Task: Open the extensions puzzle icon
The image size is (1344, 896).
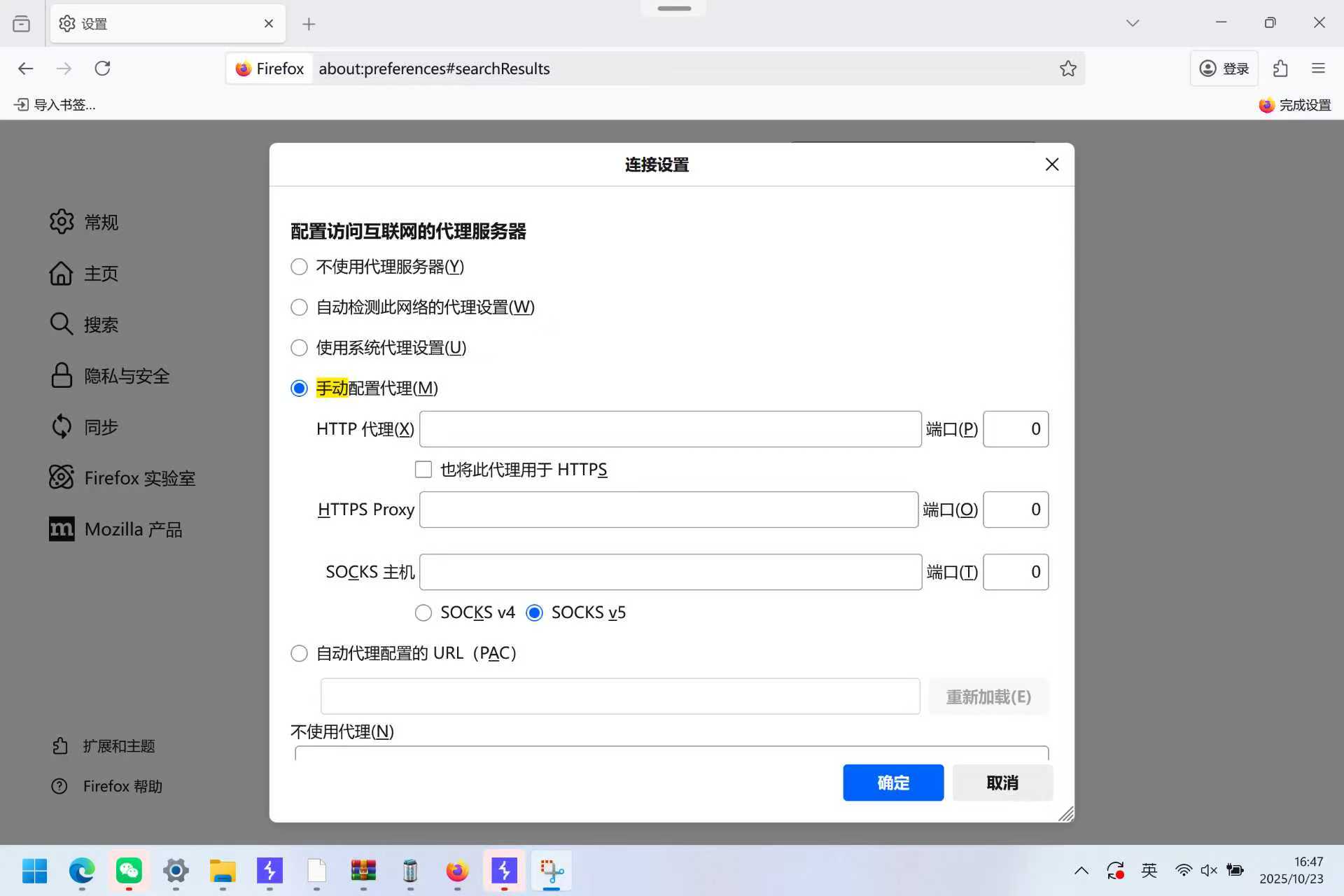Action: click(x=1280, y=69)
